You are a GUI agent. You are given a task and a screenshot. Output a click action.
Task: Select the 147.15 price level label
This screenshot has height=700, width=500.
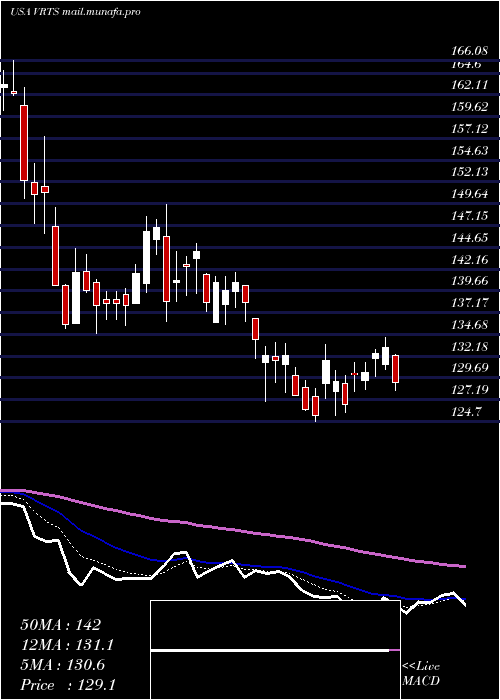click(469, 216)
